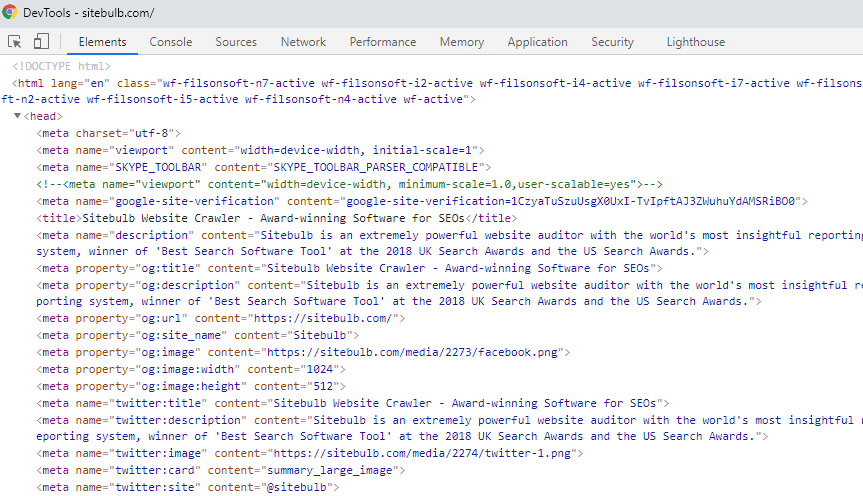
Task: Switch to the Elements tab
Action: (102, 42)
